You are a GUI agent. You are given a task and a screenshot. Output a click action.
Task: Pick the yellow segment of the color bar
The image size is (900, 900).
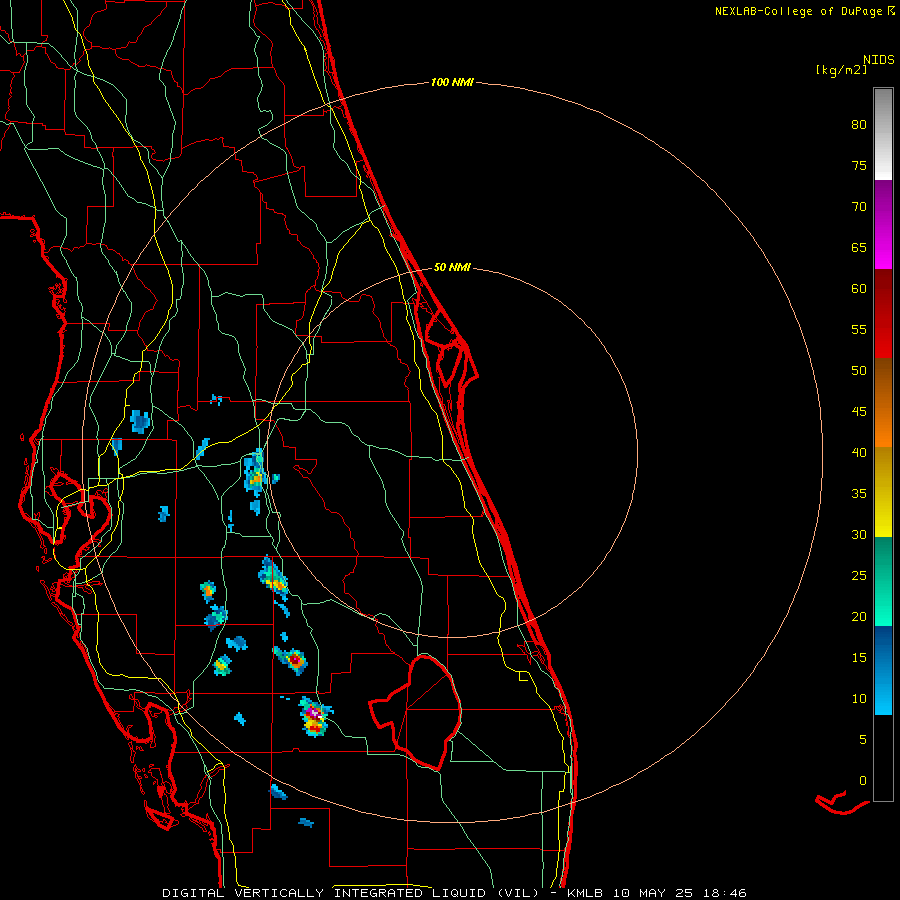click(883, 492)
